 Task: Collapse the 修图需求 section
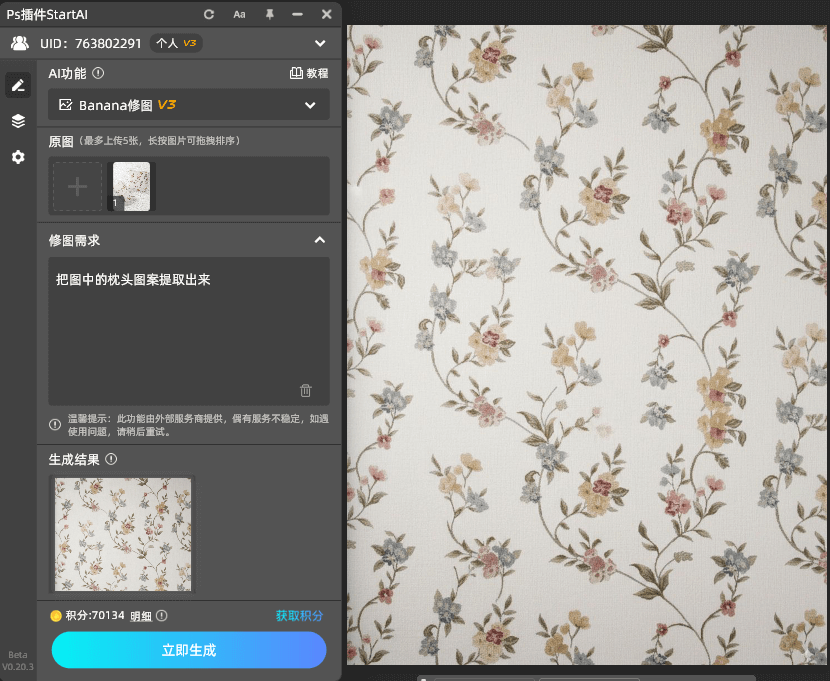[320, 240]
